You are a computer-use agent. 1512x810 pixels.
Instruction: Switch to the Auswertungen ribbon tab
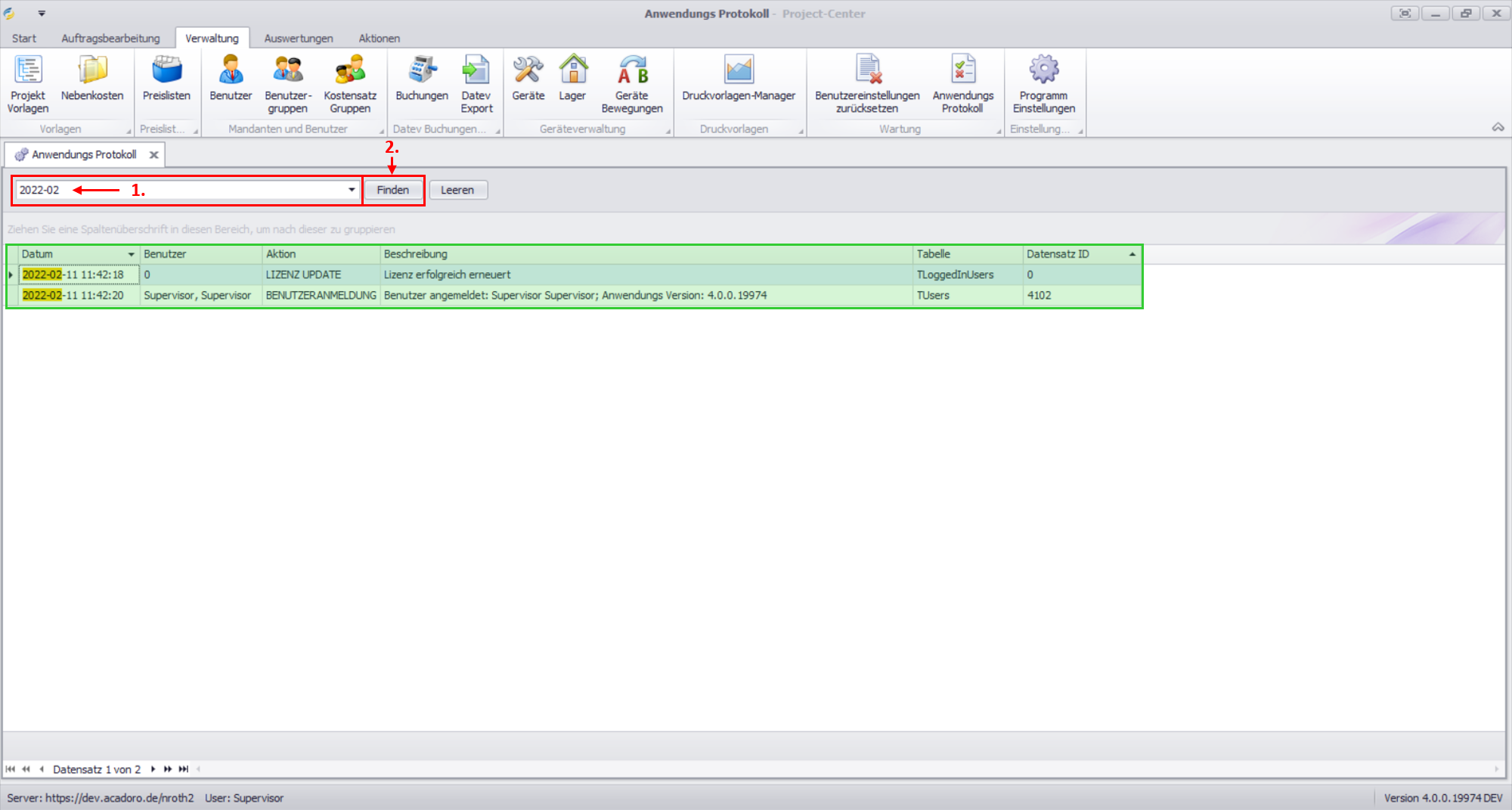299,39
